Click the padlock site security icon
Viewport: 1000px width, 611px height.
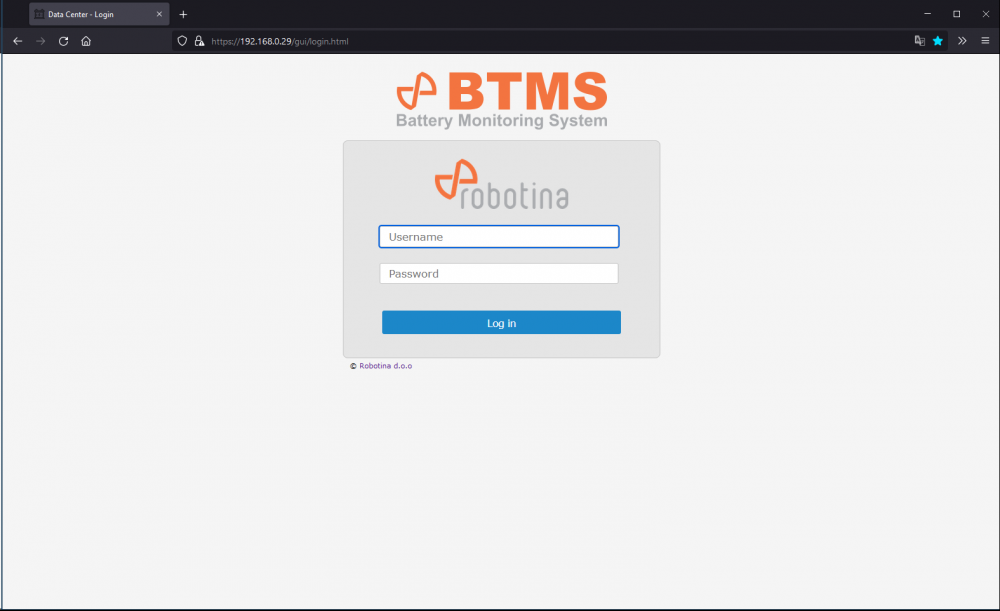(x=200, y=41)
